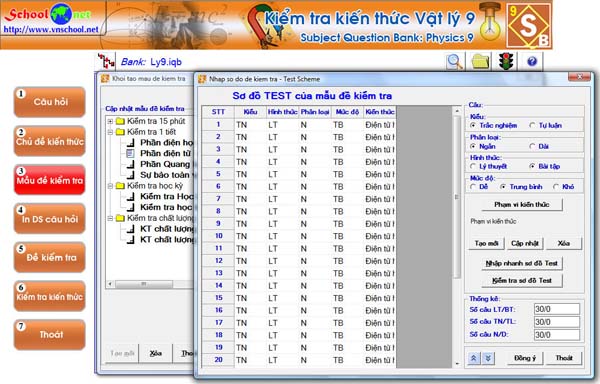Set difficulty to Trung bình
Image resolution: width=600 pixels, height=384 pixels.
pyautogui.click(x=503, y=187)
